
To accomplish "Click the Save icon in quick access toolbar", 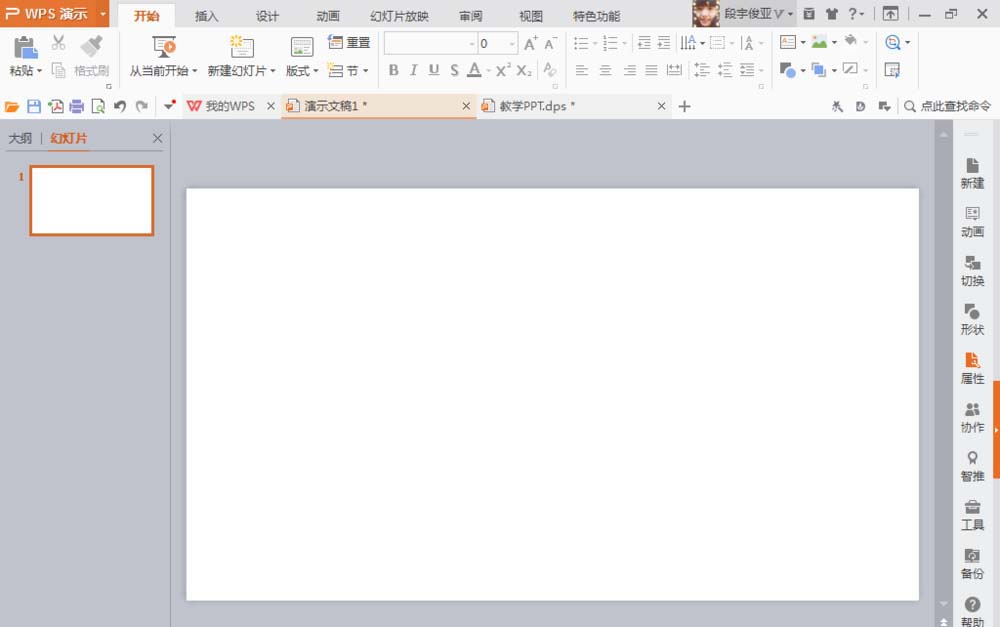I will (34, 106).
